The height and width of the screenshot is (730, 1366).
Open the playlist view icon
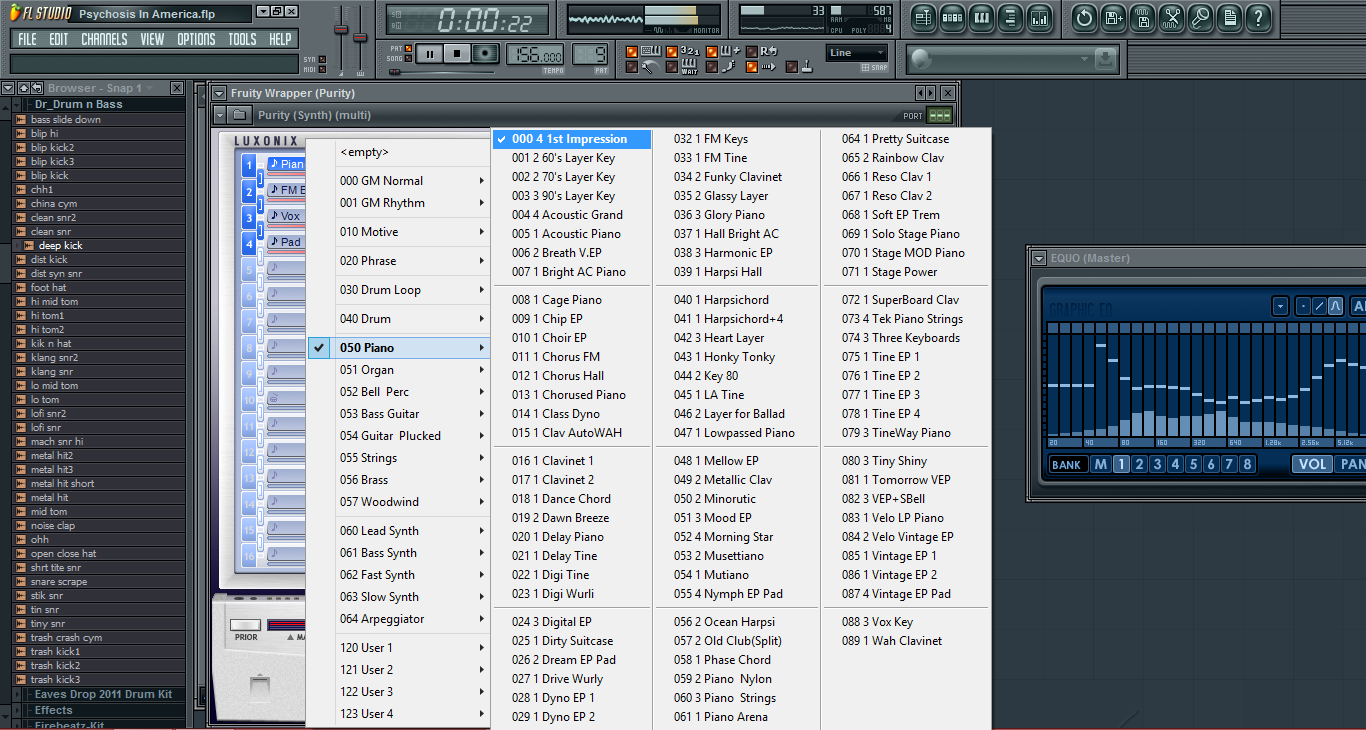pyautogui.click(x=923, y=18)
